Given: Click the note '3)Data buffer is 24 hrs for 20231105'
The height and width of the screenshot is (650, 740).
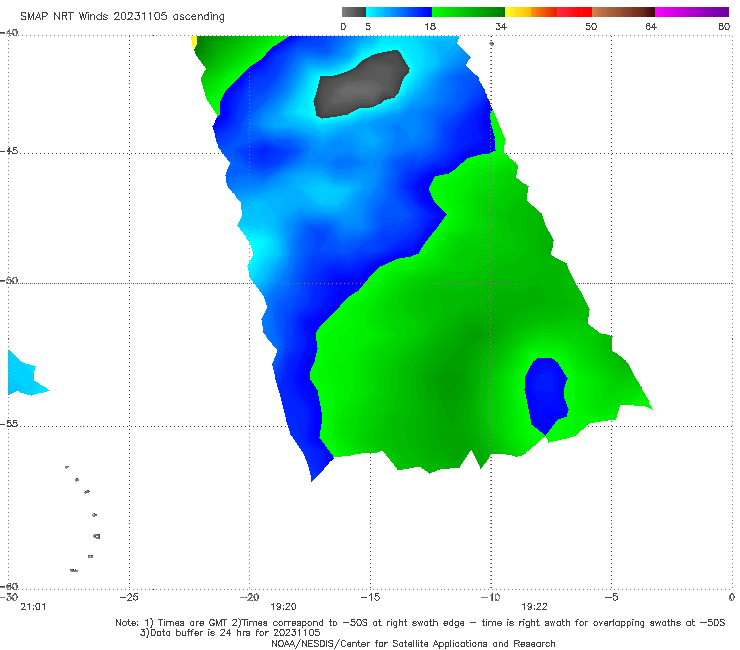Looking at the screenshot, I should (x=230, y=633).
